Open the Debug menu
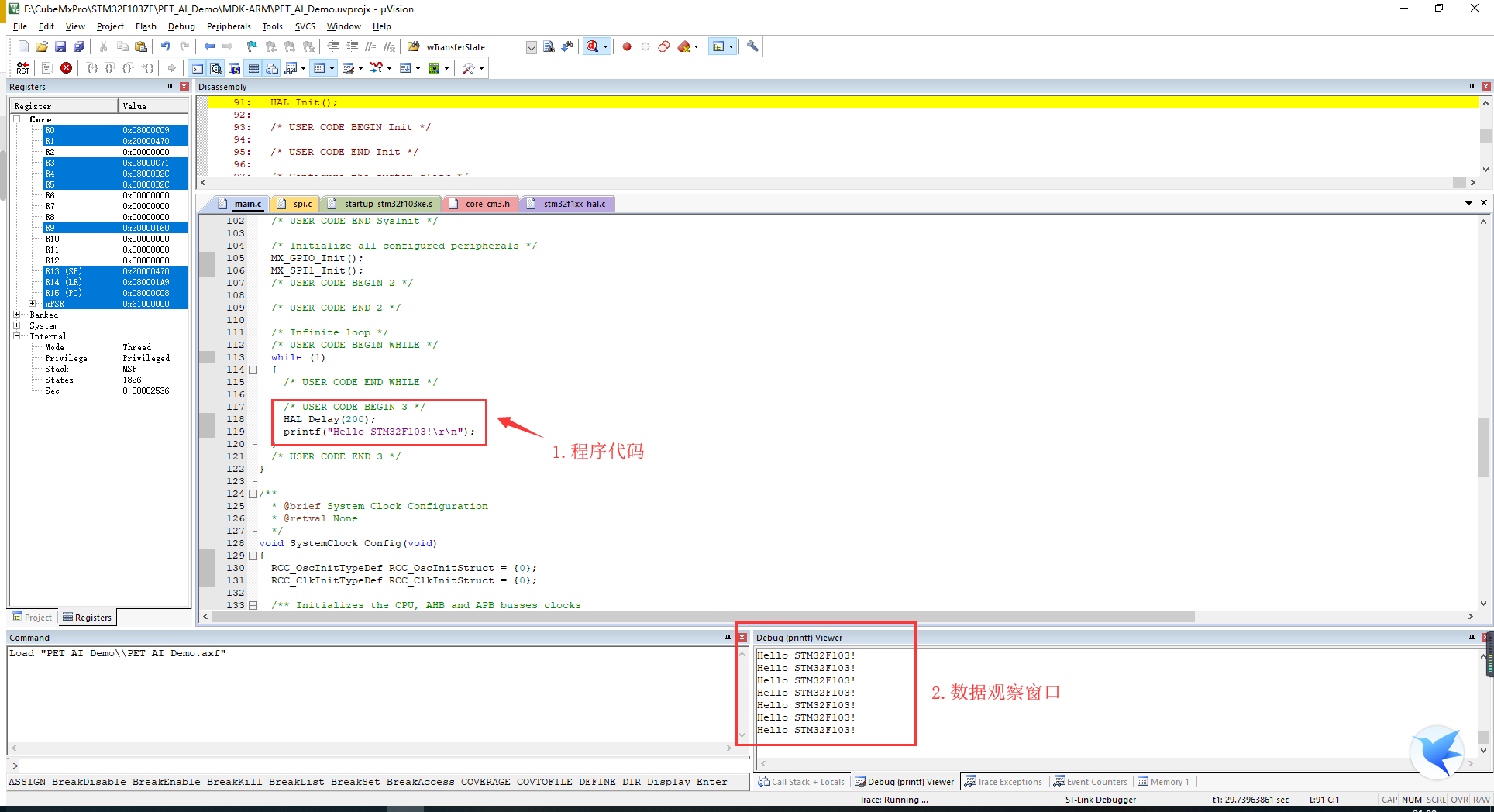This screenshot has width=1494, height=812. pyautogui.click(x=181, y=26)
